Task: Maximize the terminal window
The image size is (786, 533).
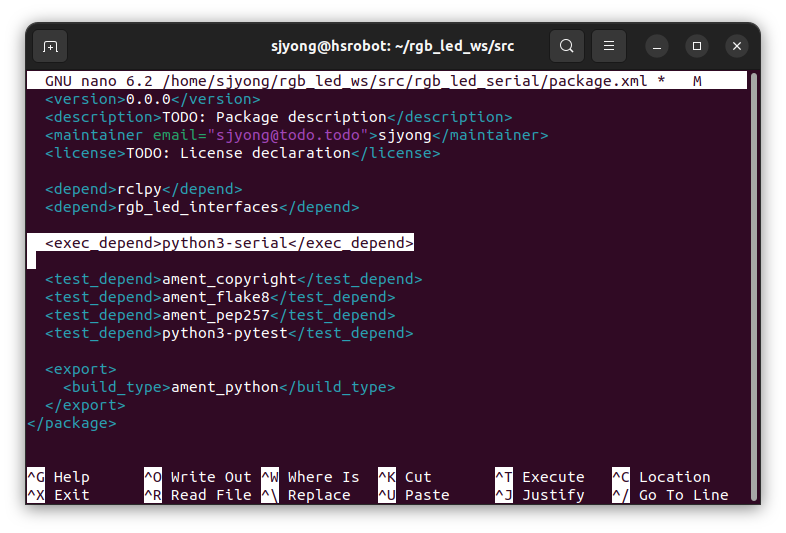Action: pos(697,47)
